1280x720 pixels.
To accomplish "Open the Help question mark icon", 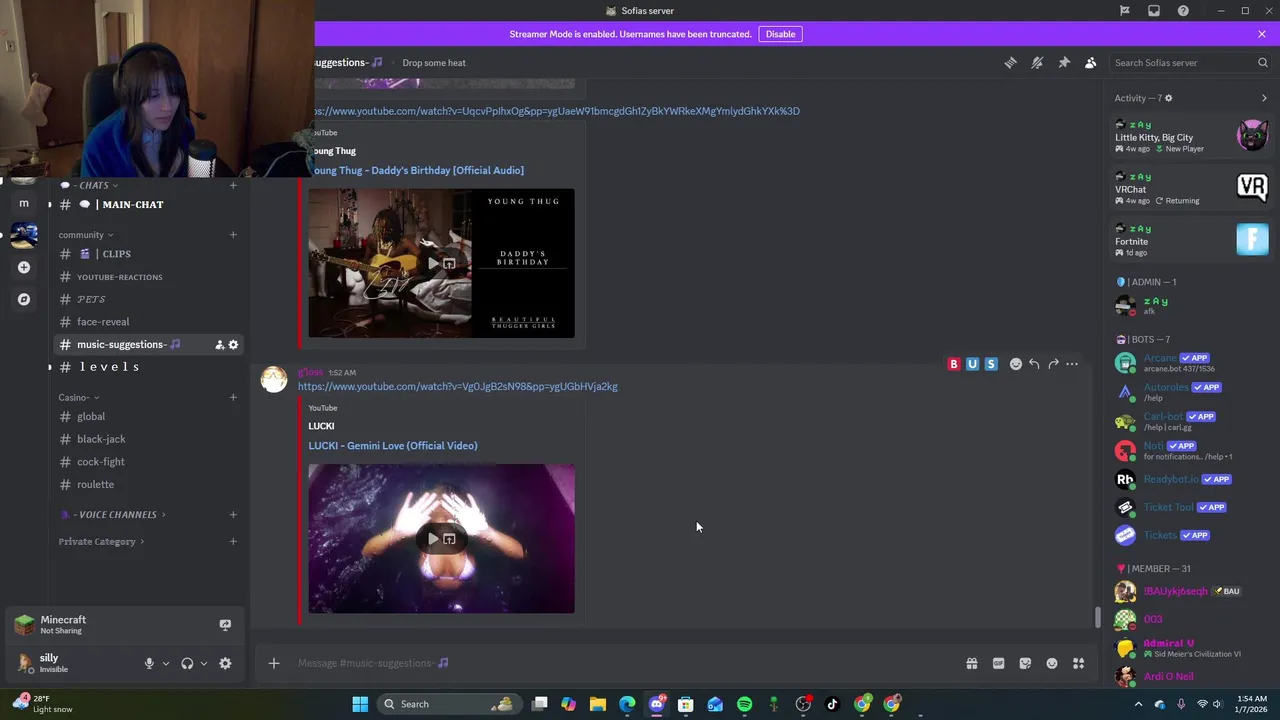I will 1183,11.
